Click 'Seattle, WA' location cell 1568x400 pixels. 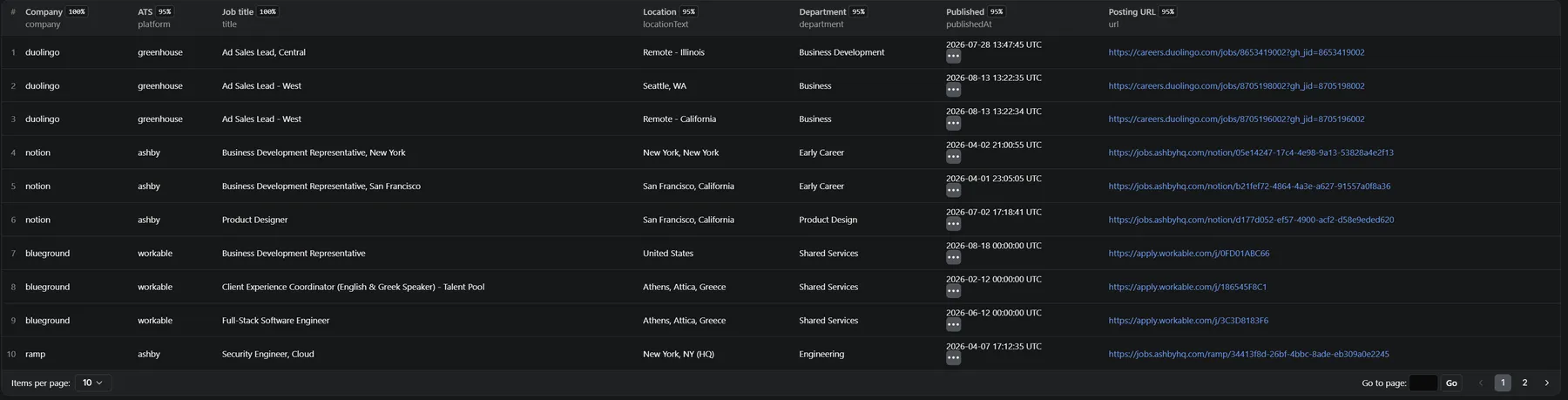[665, 86]
